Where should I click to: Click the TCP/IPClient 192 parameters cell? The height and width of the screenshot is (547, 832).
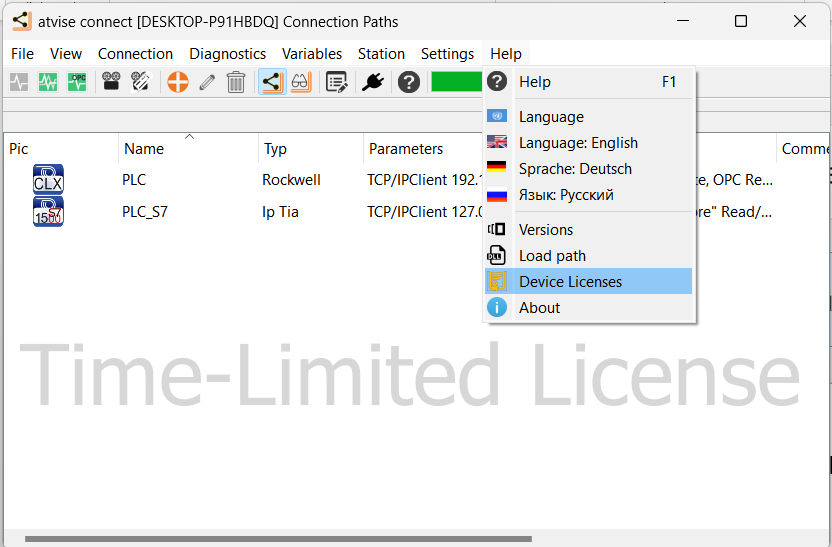pyautogui.click(x=424, y=179)
